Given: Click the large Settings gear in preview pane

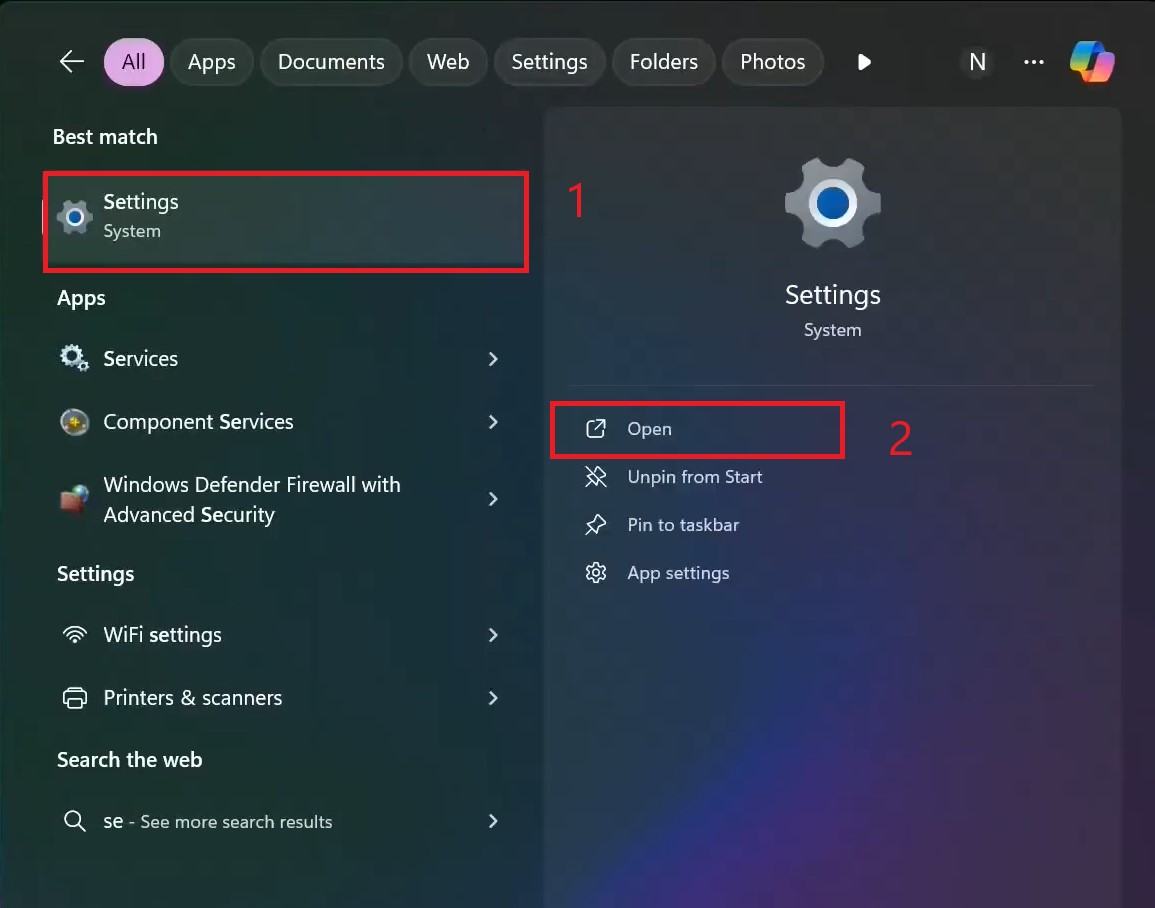Looking at the screenshot, I should point(832,203).
